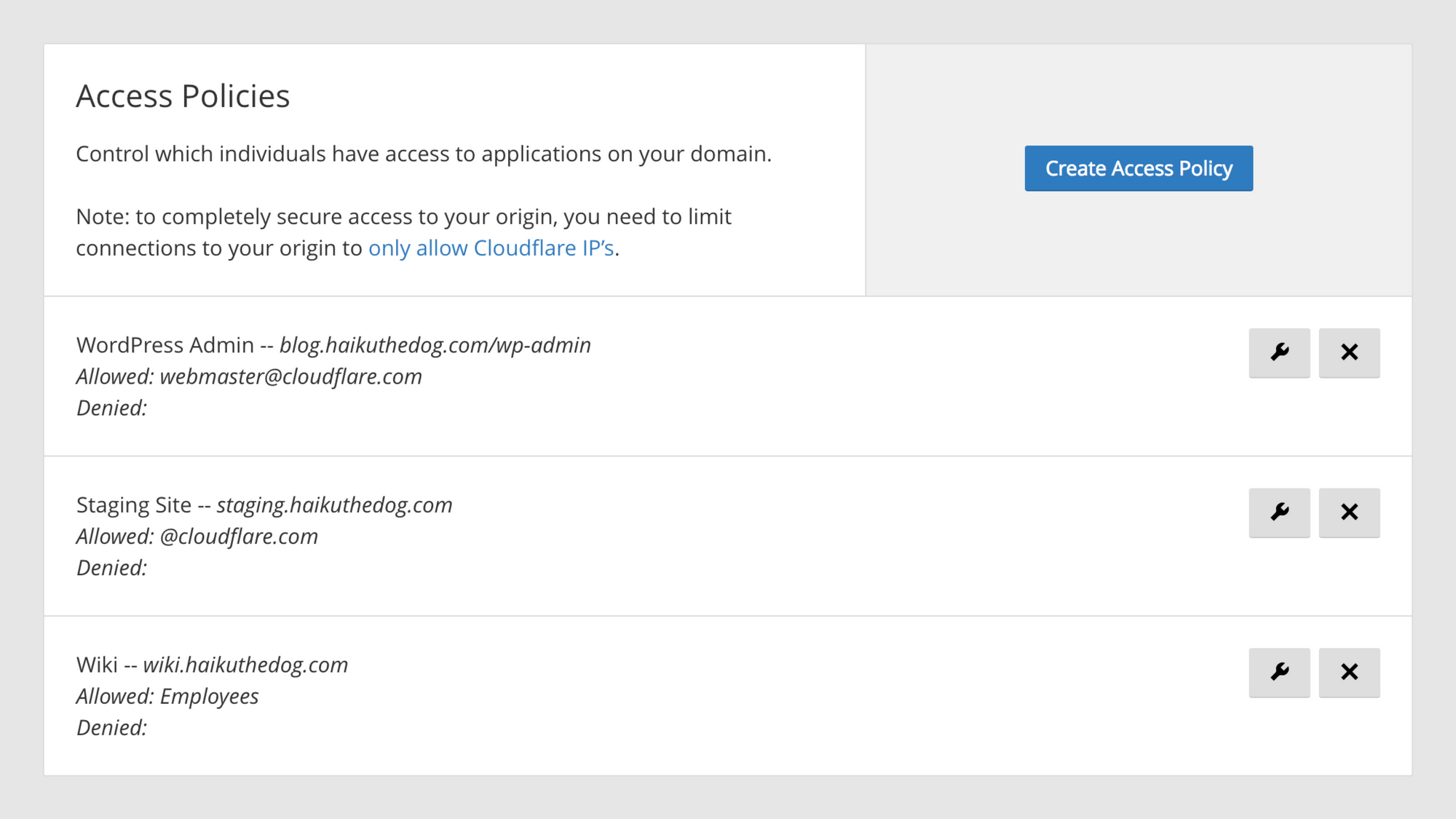Select the webmaster@cloudflare.com allowed entry
Image resolution: width=1456 pixels, height=819 pixels.
tap(290, 376)
